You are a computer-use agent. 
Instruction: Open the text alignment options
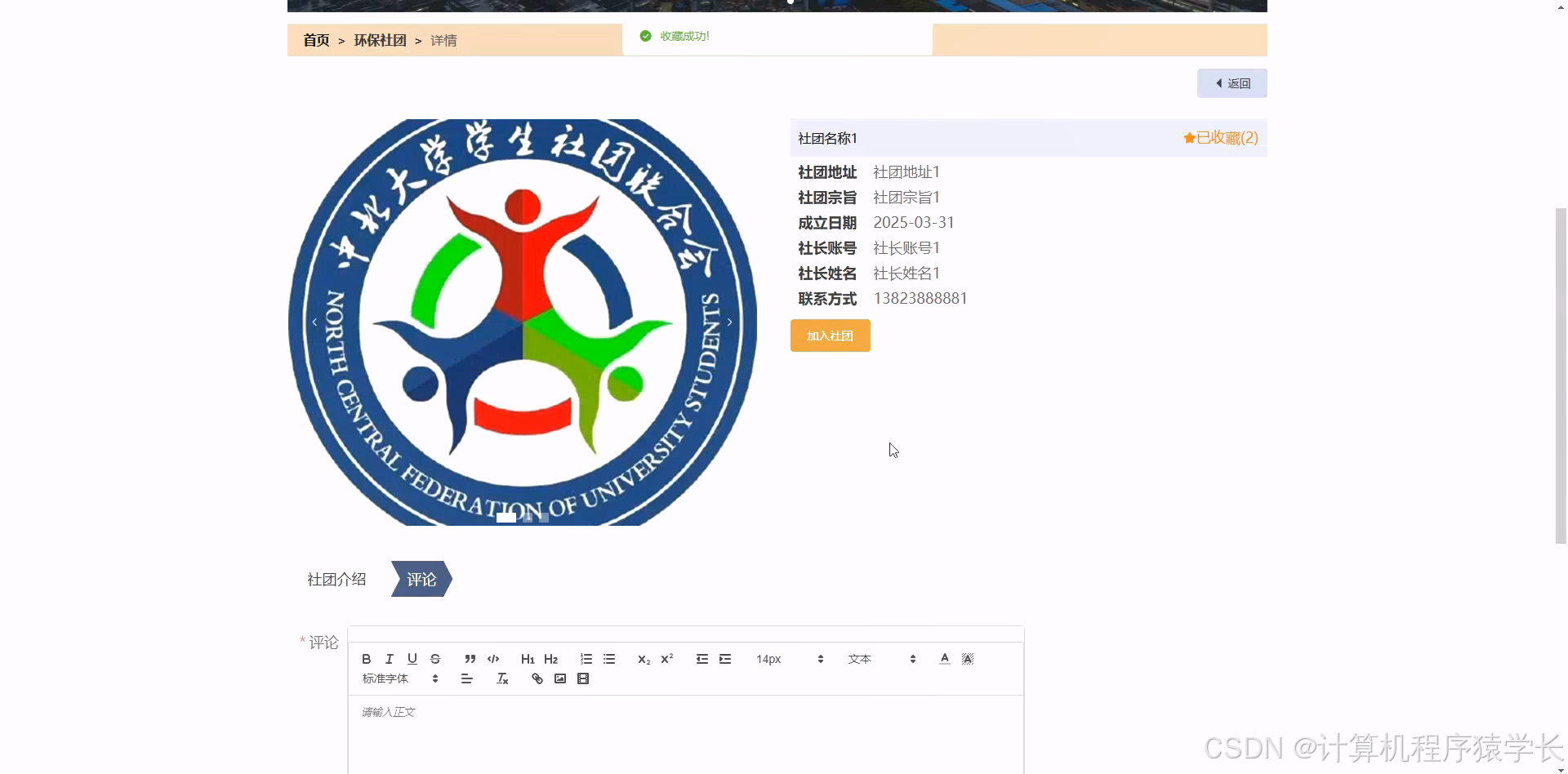(467, 678)
